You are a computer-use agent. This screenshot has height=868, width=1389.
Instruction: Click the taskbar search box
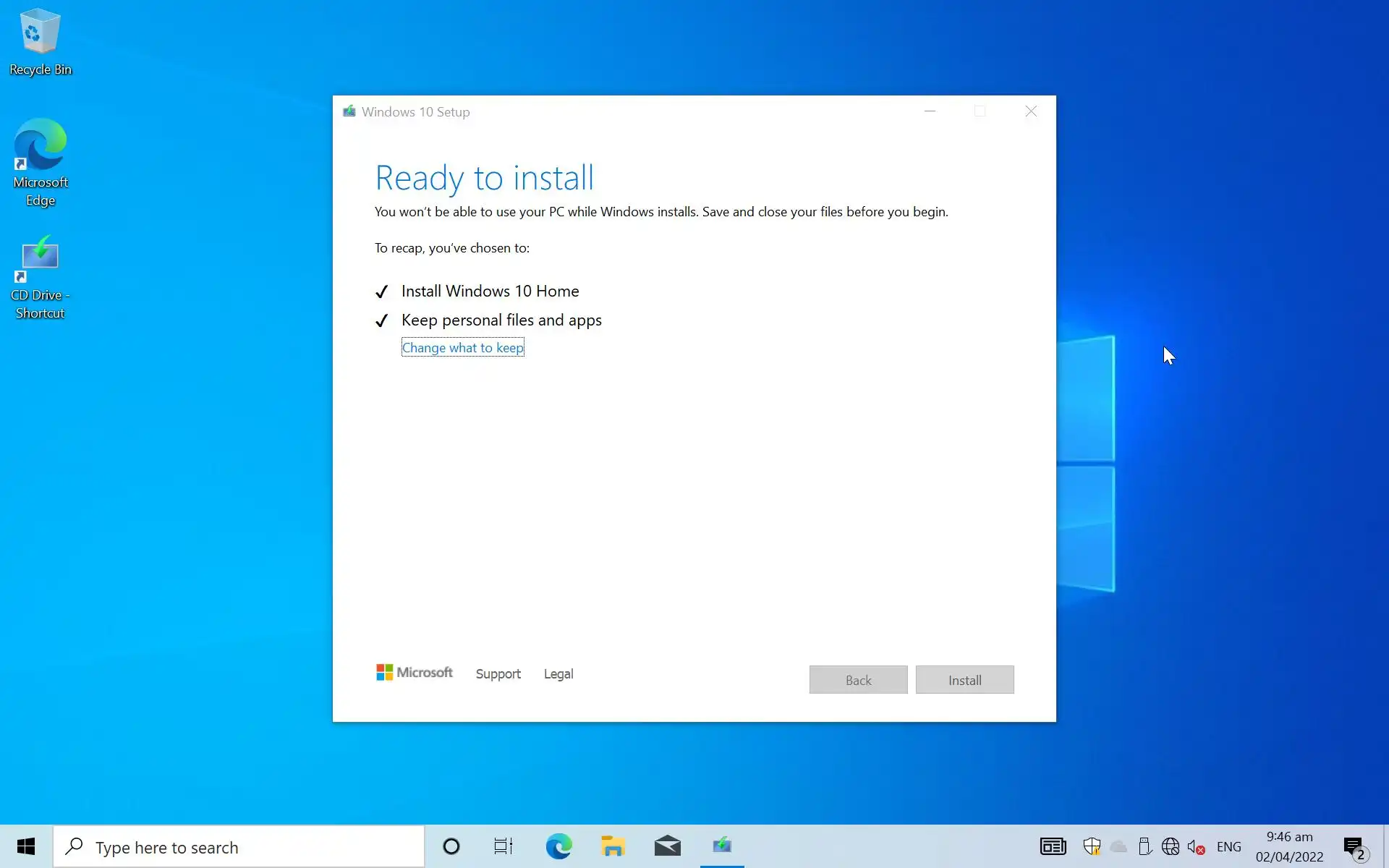239,847
